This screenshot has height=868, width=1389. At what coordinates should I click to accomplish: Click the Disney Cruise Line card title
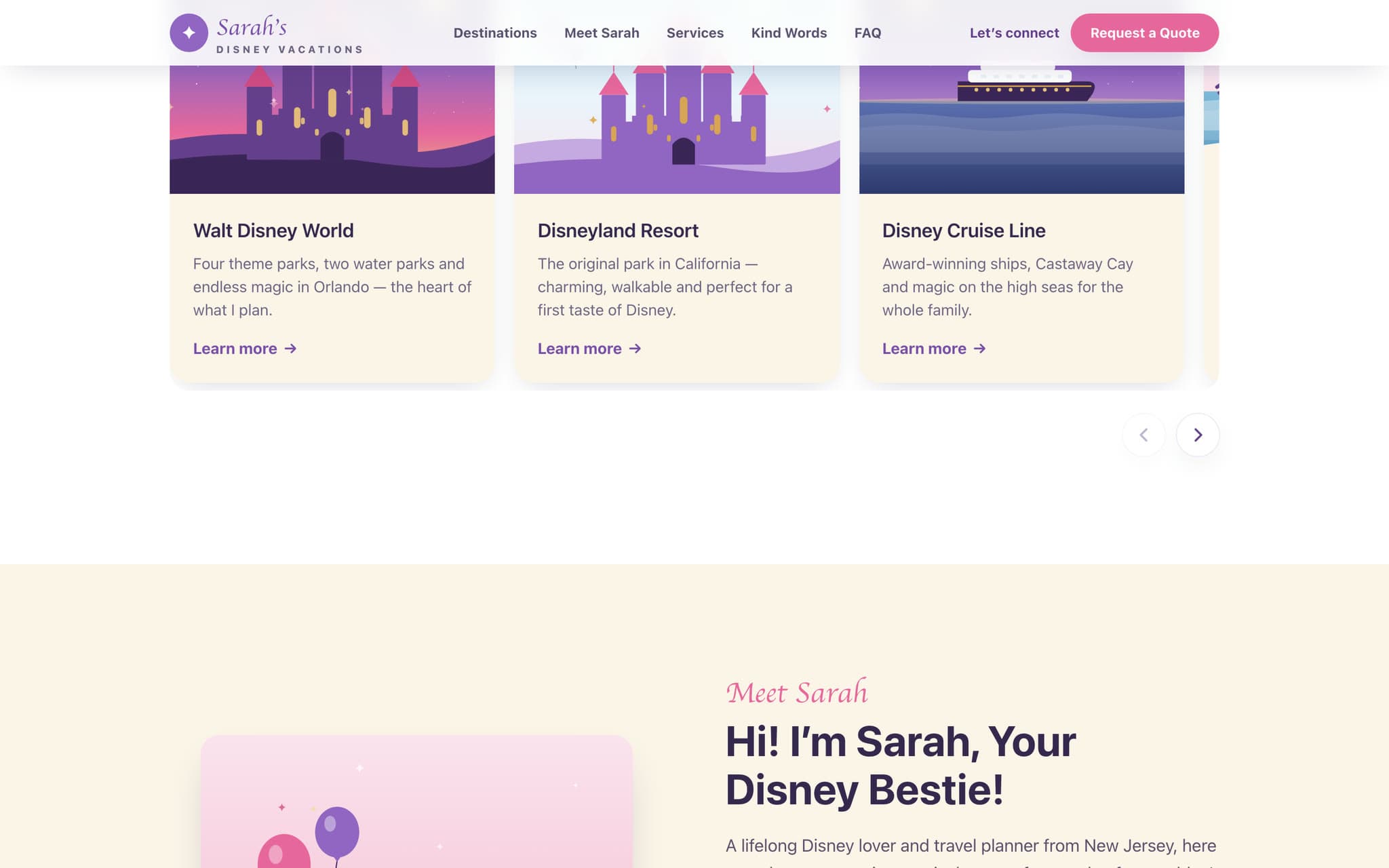964,231
